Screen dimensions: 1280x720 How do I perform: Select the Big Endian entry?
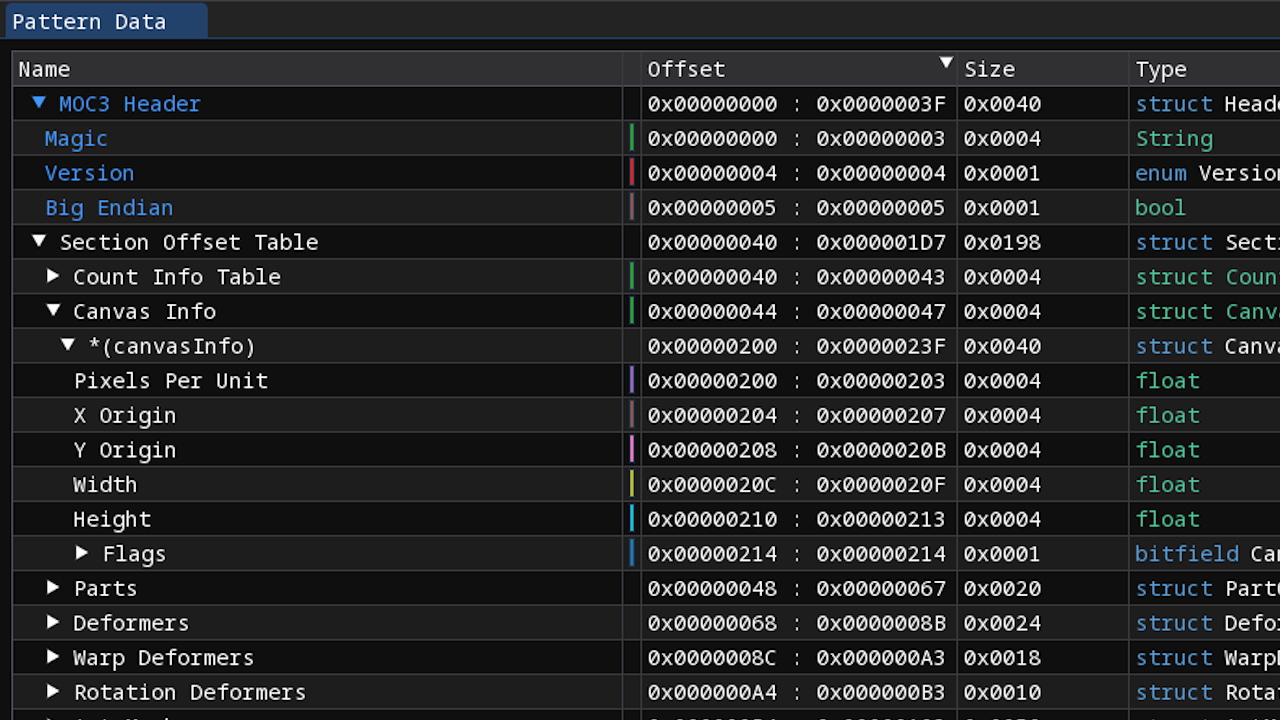109,208
